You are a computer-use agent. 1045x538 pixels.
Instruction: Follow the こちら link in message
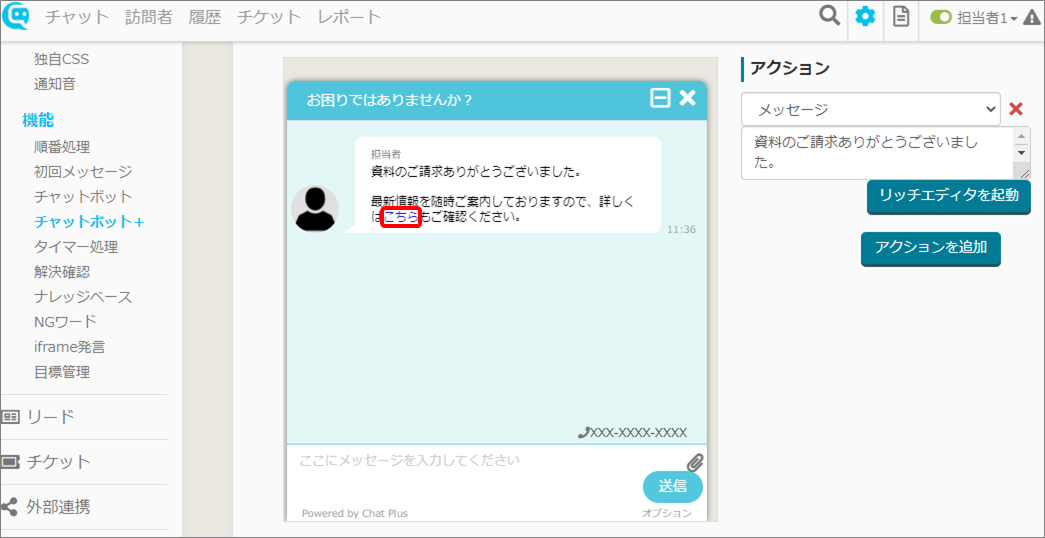pyautogui.click(x=401, y=217)
